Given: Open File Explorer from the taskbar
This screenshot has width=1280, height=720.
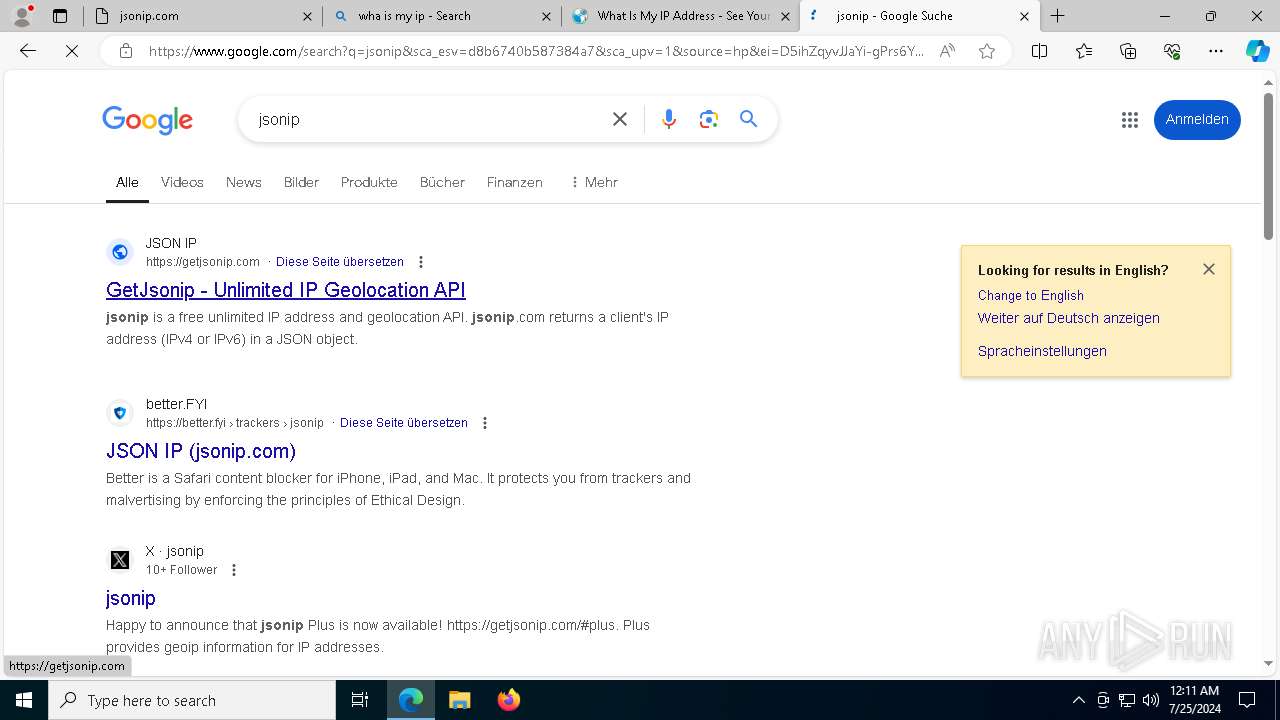Looking at the screenshot, I should tap(459, 700).
